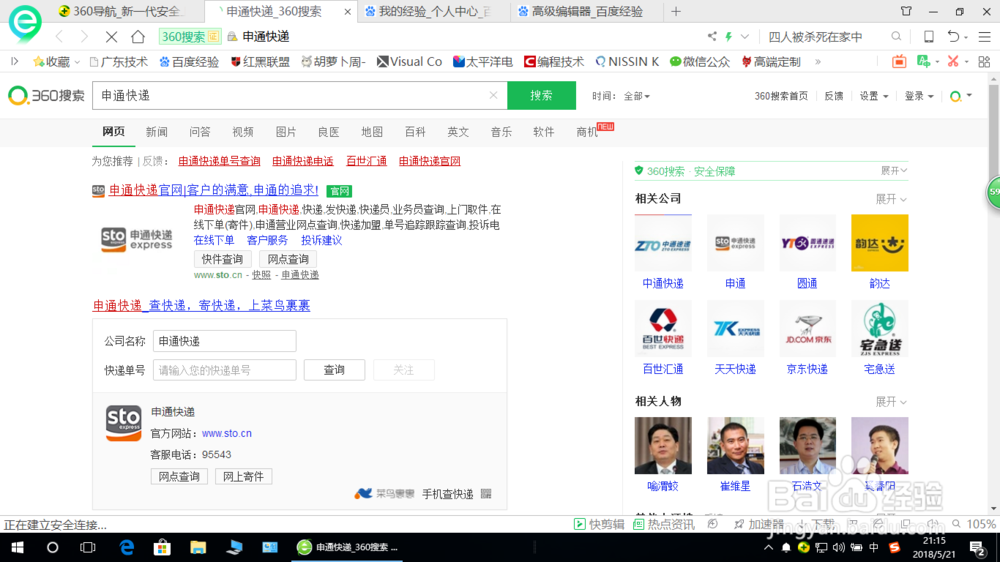1000x562 pixels.
Task: Click the forward navigation arrow
Action: 84,37
